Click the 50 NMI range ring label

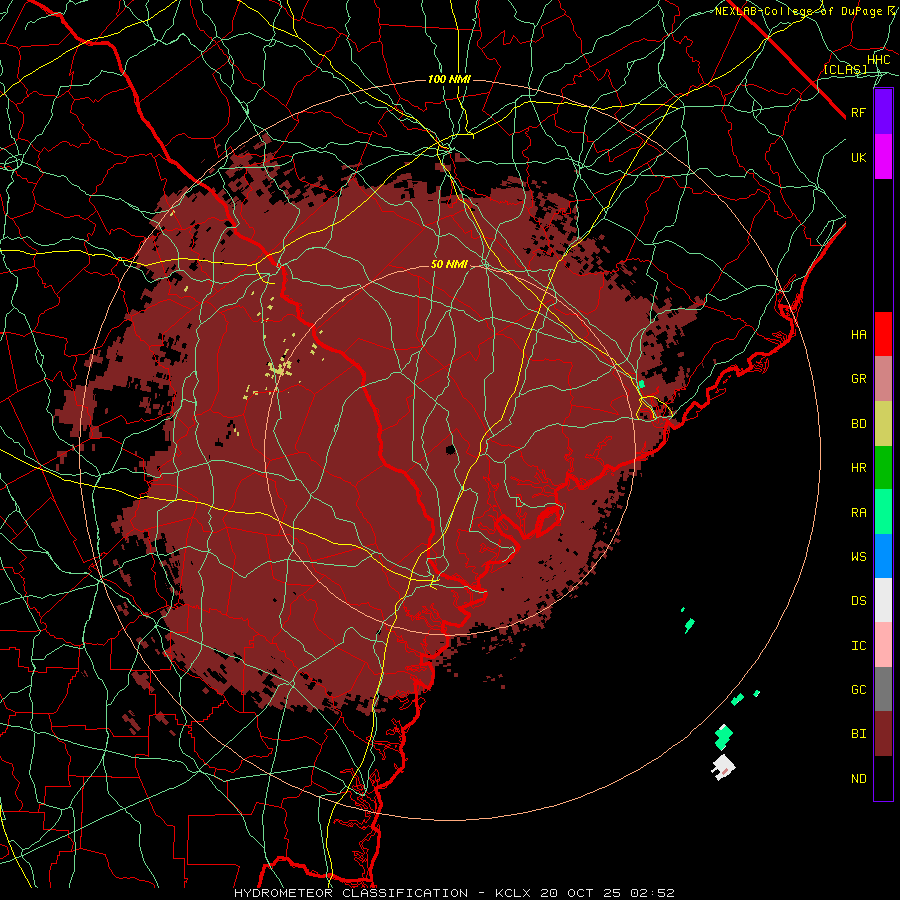coord(449,264)
